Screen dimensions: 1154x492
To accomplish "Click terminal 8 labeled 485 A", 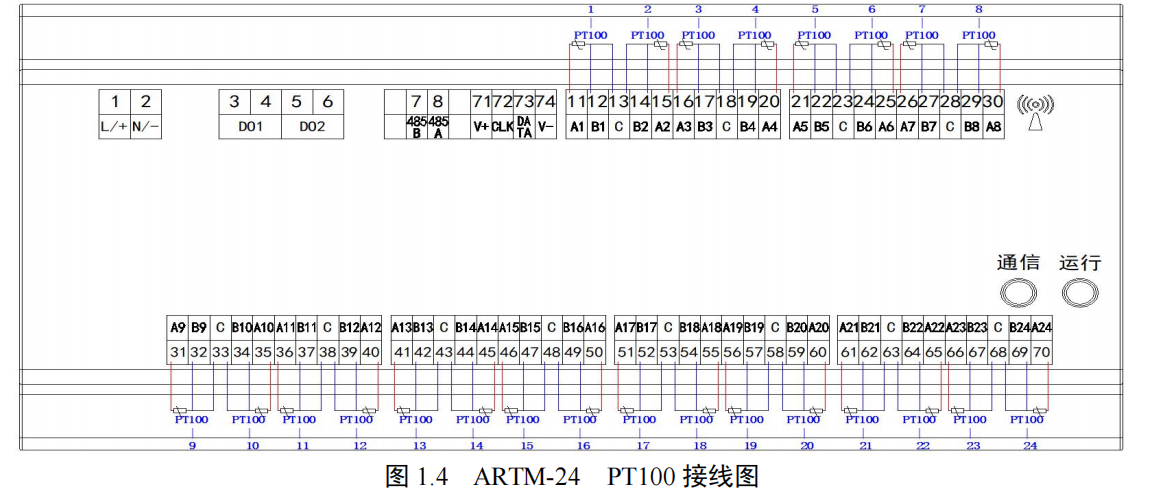I will pyautogui.click(x=437, y=114).
